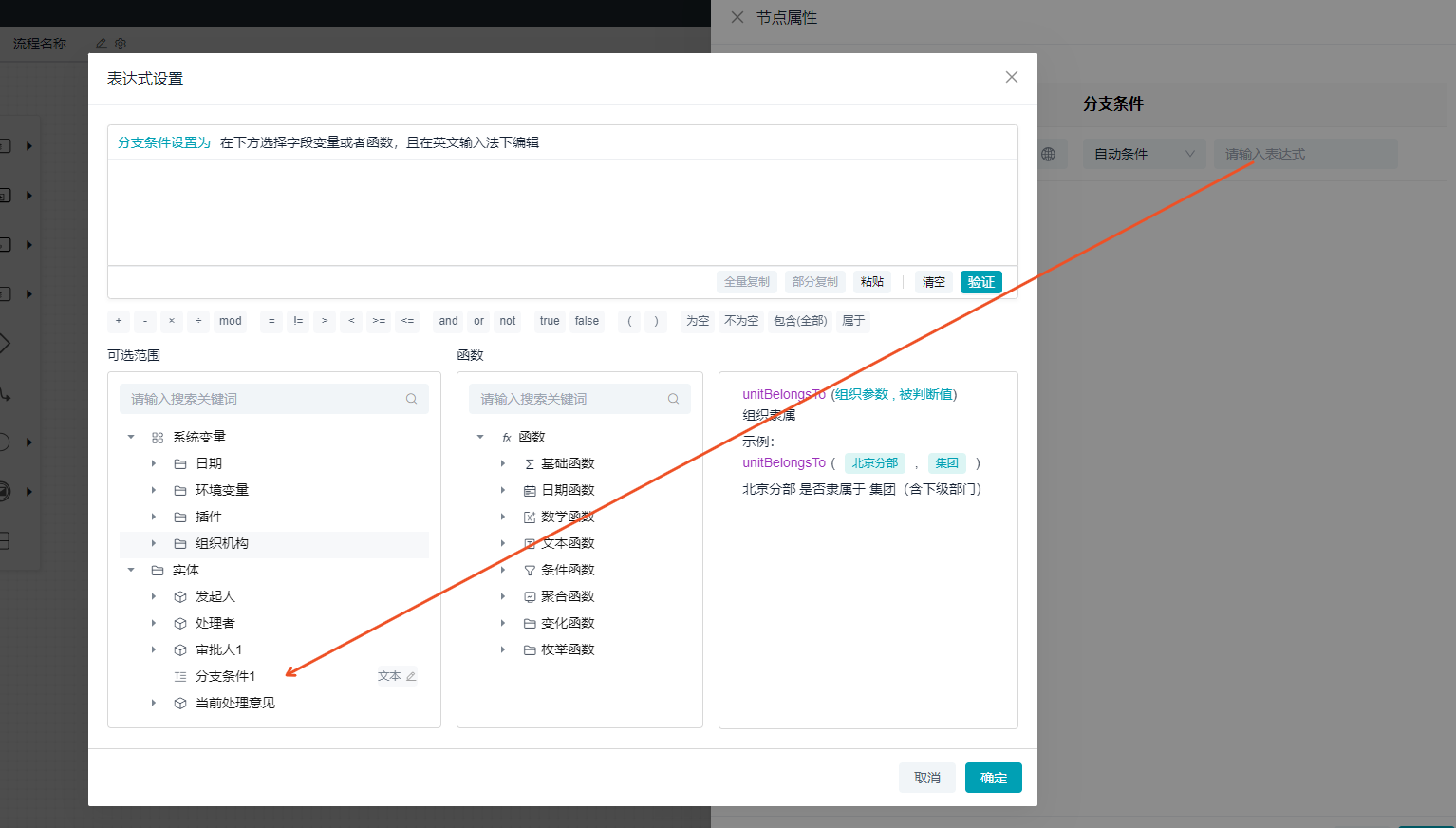
Task: Click the edit pencil beside 分支条件1 文本
Action: point(411,676)
